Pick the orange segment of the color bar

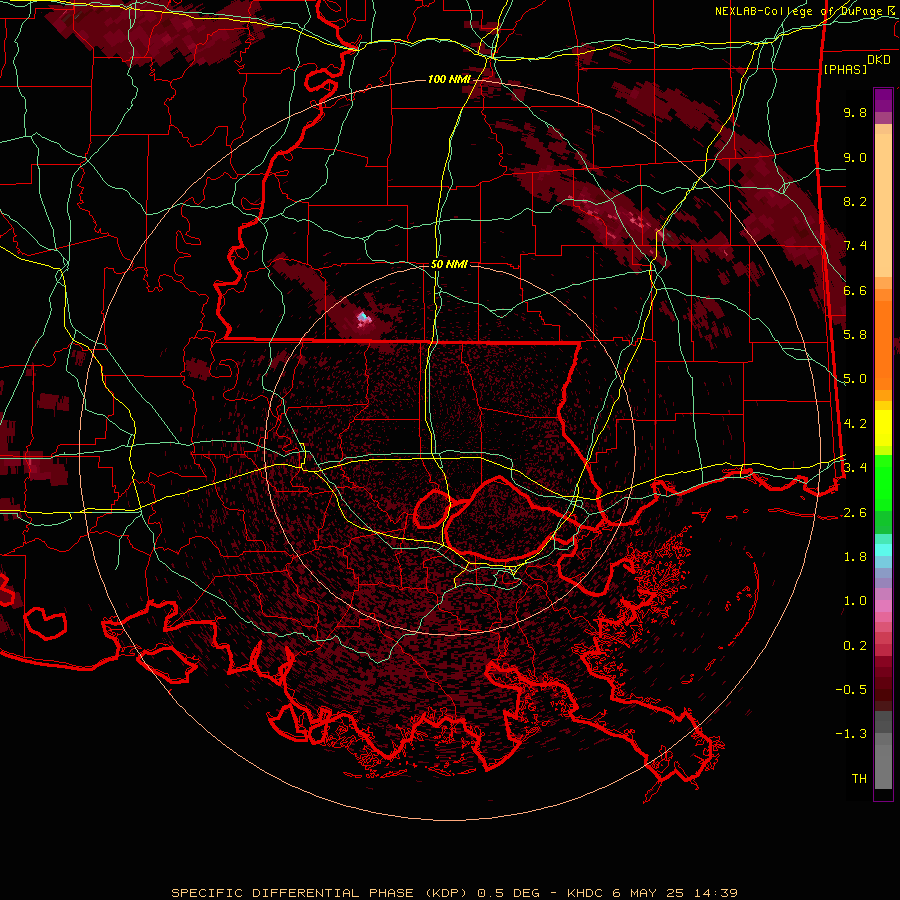(x=883, y=344)
